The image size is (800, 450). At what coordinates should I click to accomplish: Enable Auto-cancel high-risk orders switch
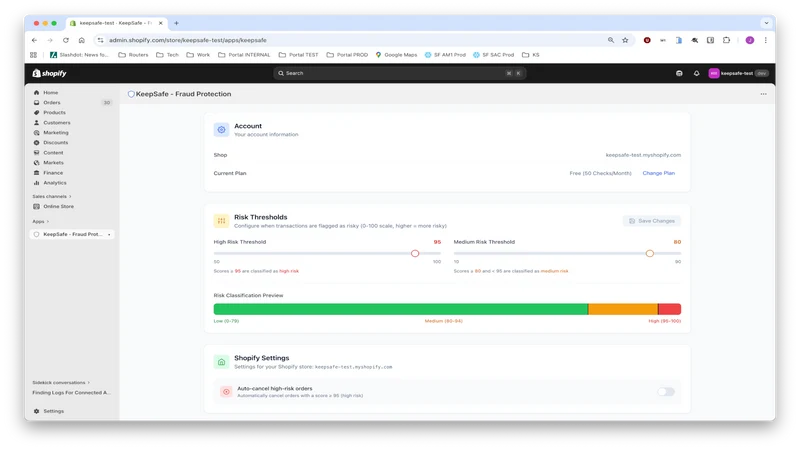[x=666, y=392]
